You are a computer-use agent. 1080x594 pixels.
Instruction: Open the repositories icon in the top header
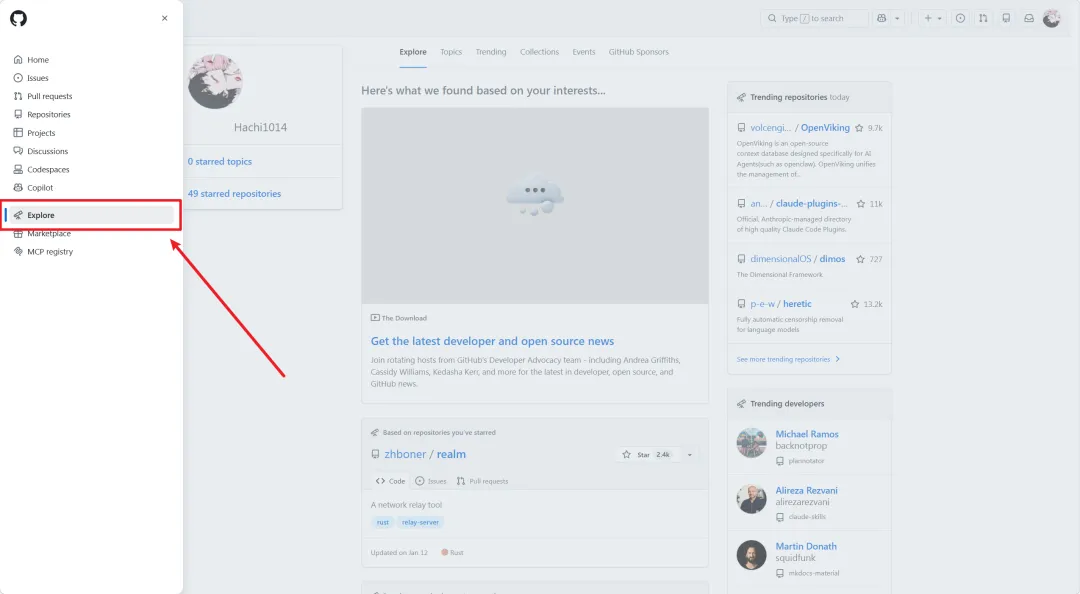tap(1006, 19)
